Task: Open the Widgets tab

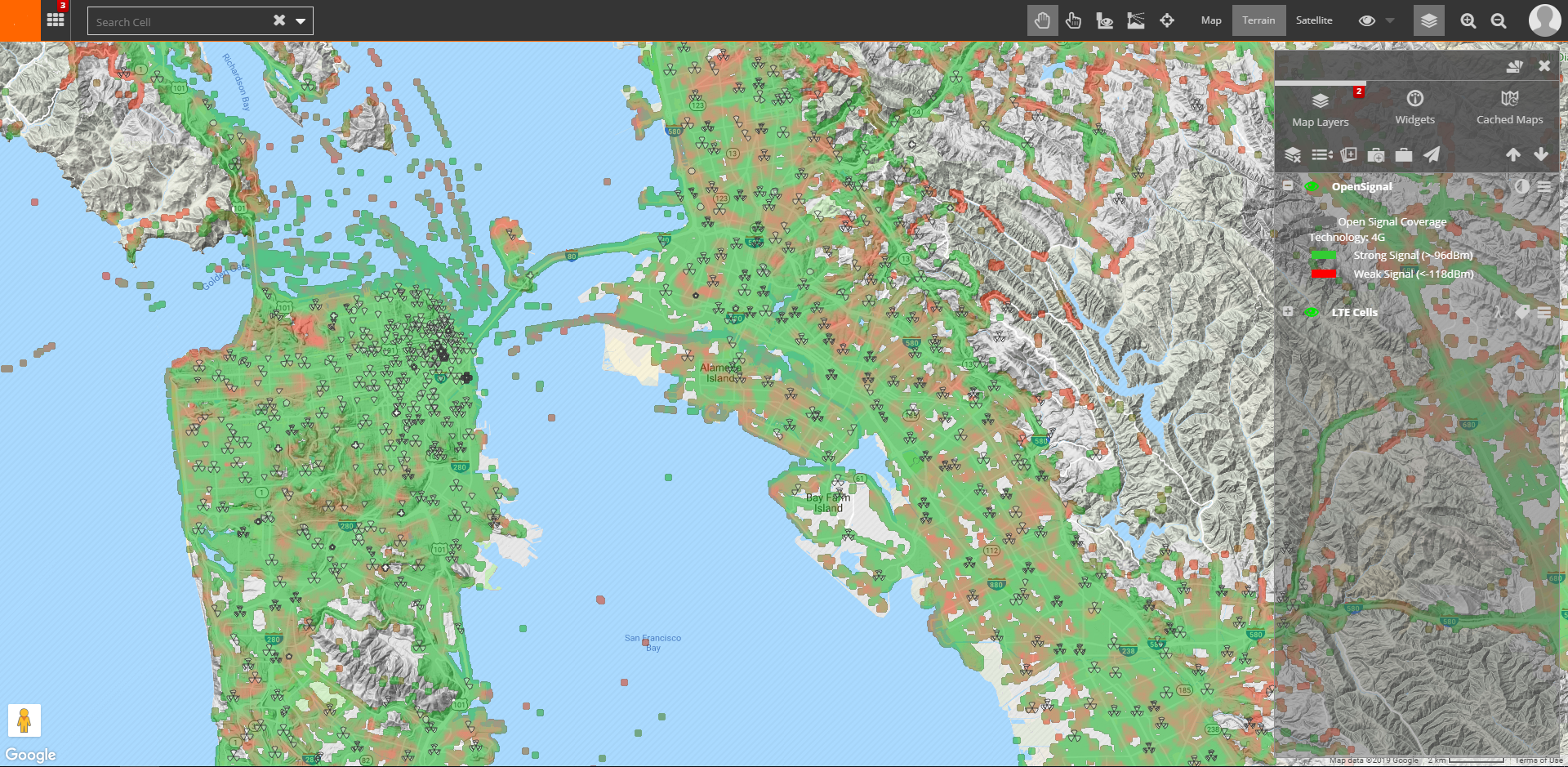Action: coord(1415,109)
